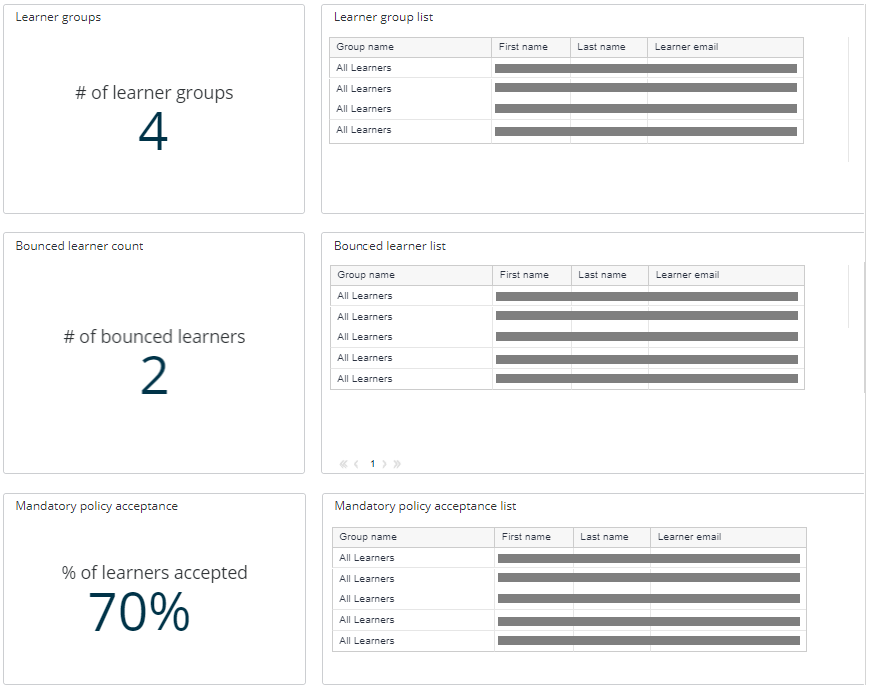
Task: Go to first page in Bounced learner list
Action: click(x=344, y=464)
